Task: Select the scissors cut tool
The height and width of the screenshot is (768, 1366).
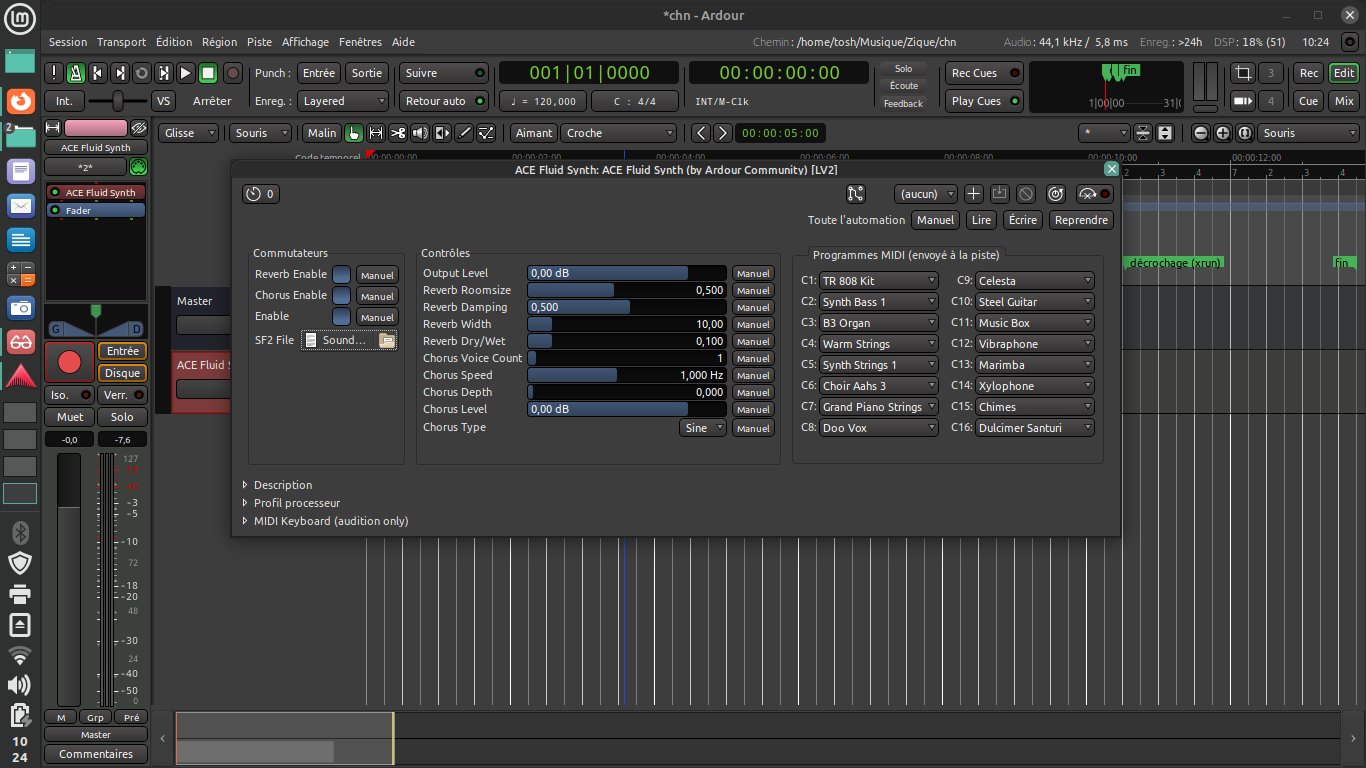Action: tap(398, 133)
